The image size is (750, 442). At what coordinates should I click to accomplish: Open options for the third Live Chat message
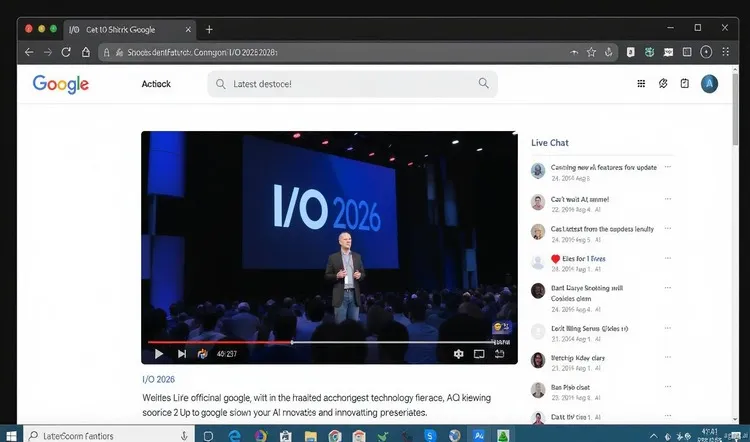(x=668, y=228)
